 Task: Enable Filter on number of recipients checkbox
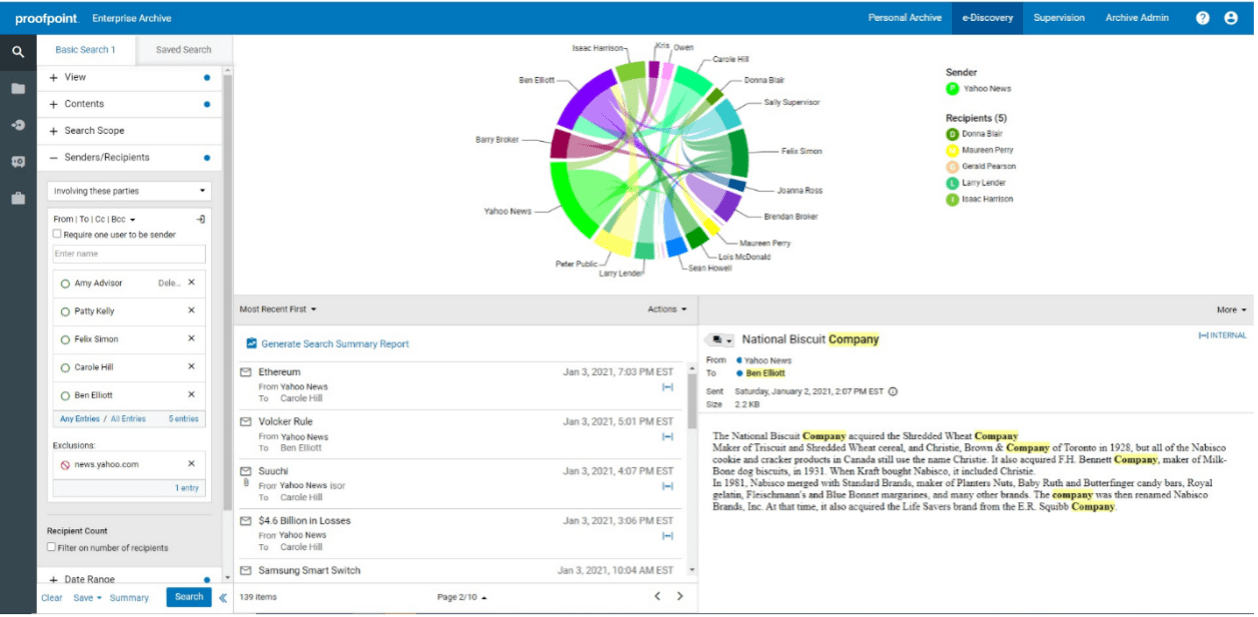tap(52, 547)
